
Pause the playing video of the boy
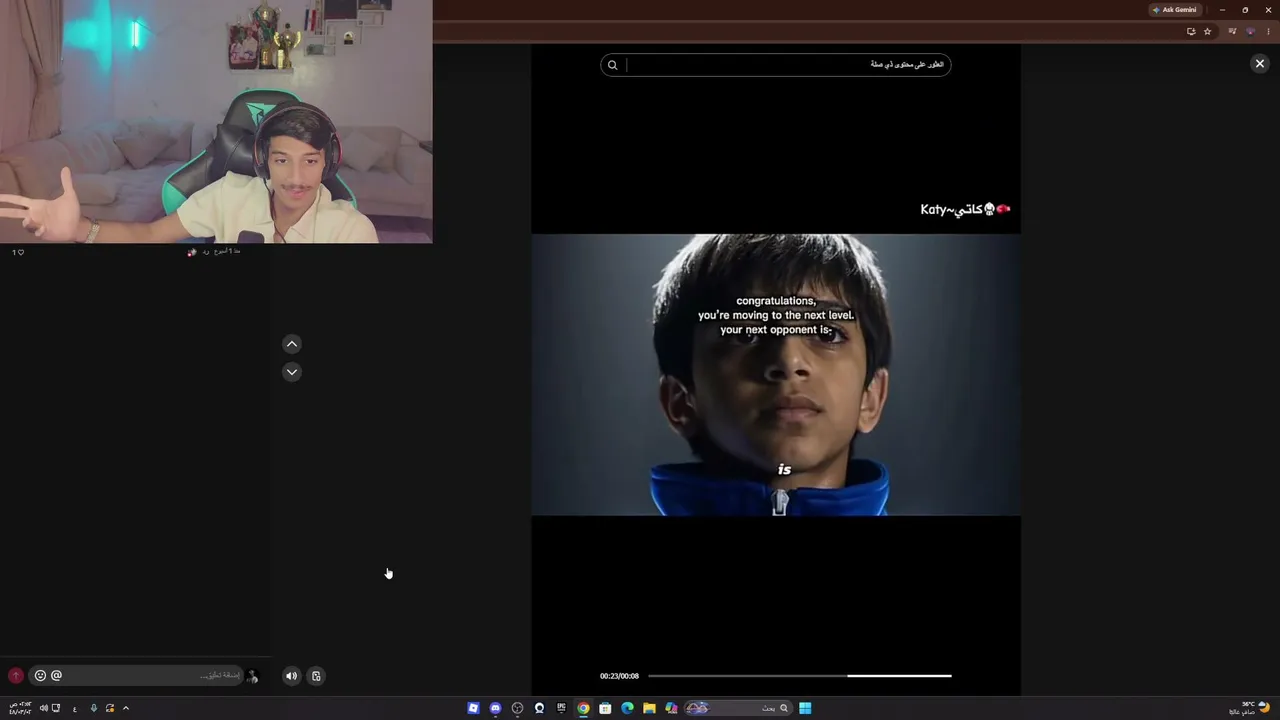click(x=776, y=375)
